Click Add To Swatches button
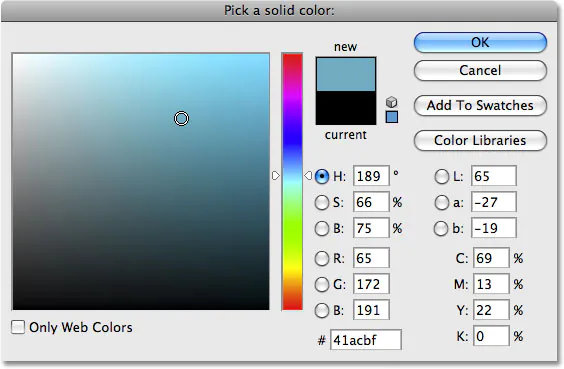This screenshot has width=564, height=369. (x=480, y=105)
